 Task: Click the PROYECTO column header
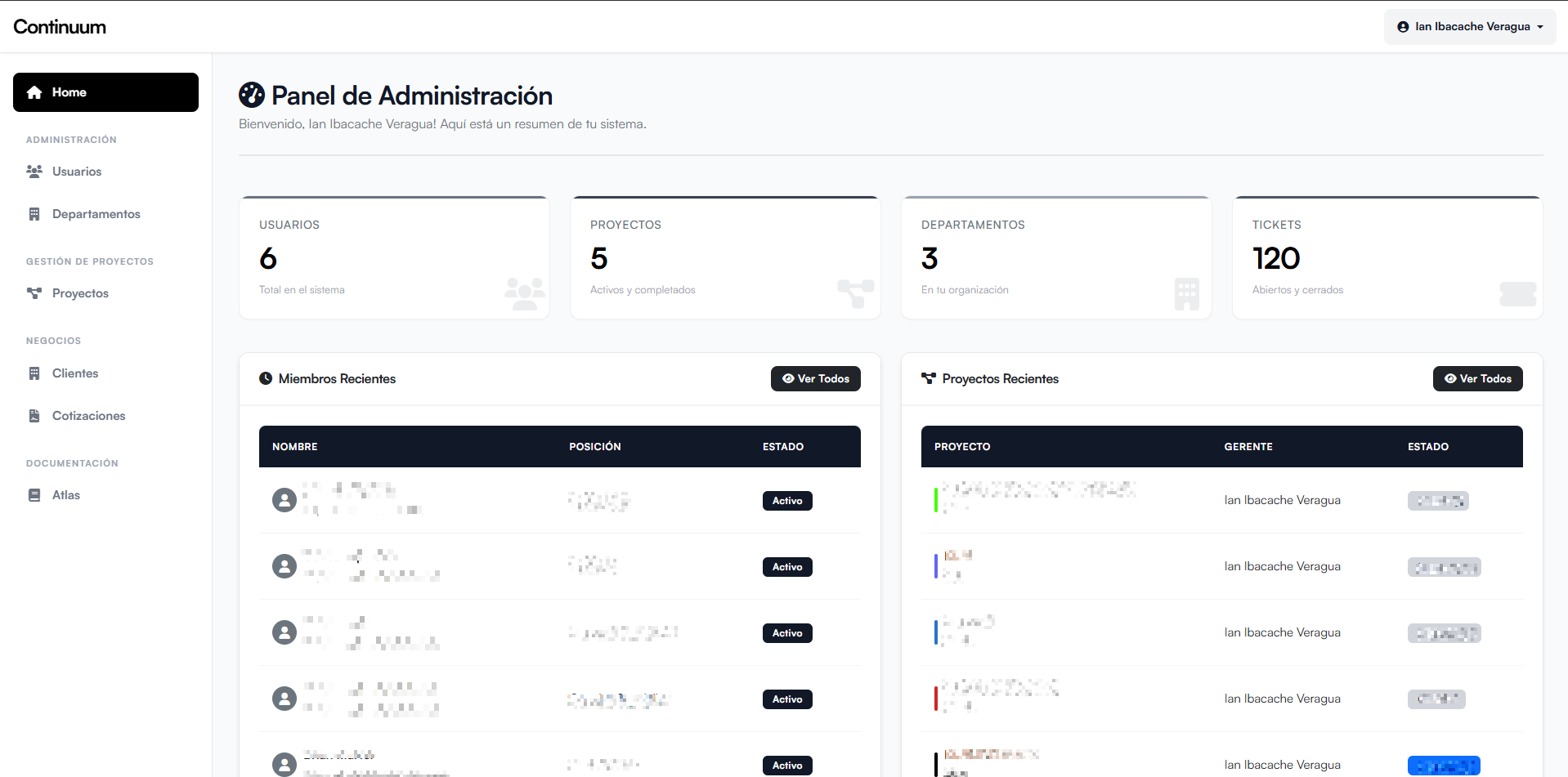pyautogui.click(x=962, y=447)
